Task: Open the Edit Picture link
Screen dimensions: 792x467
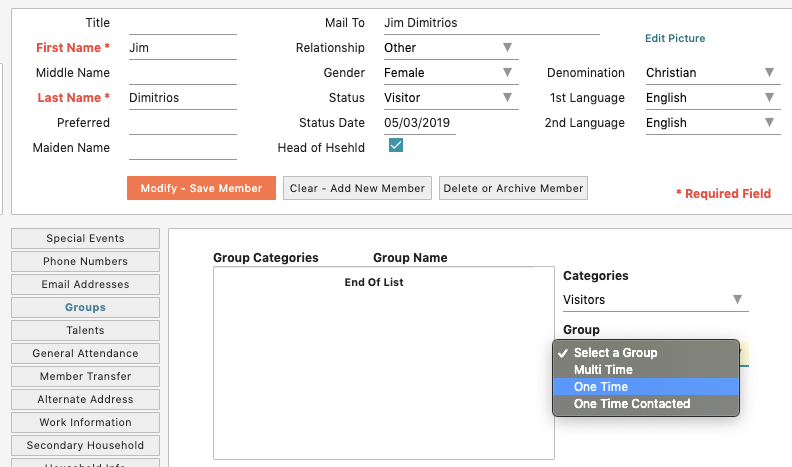Action: pos(675,38)
